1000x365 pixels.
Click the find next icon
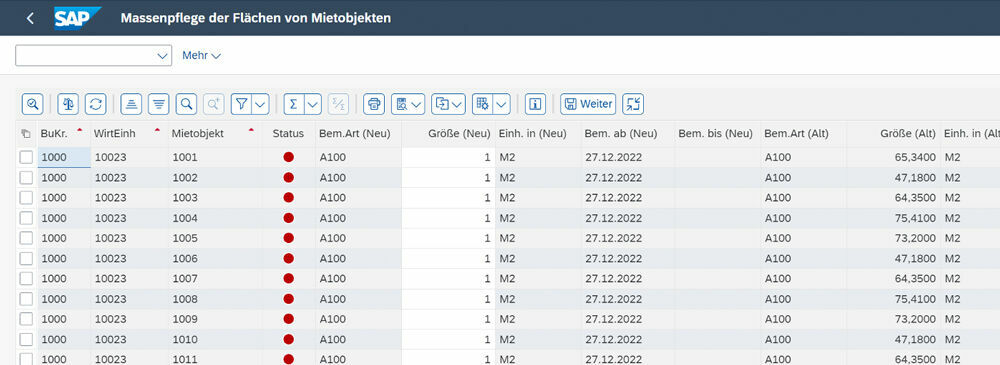point(214,104)
